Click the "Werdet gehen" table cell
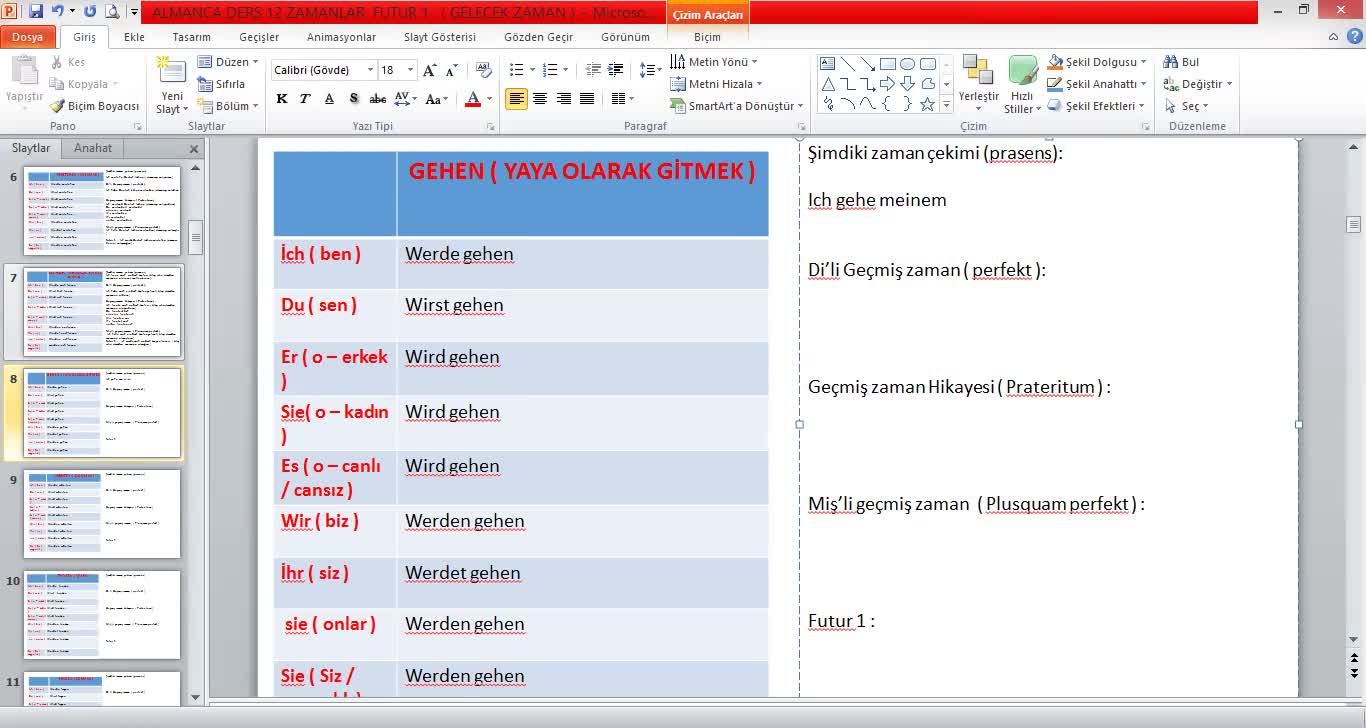This screenshot has width=1366, height=728. (583, 582)
